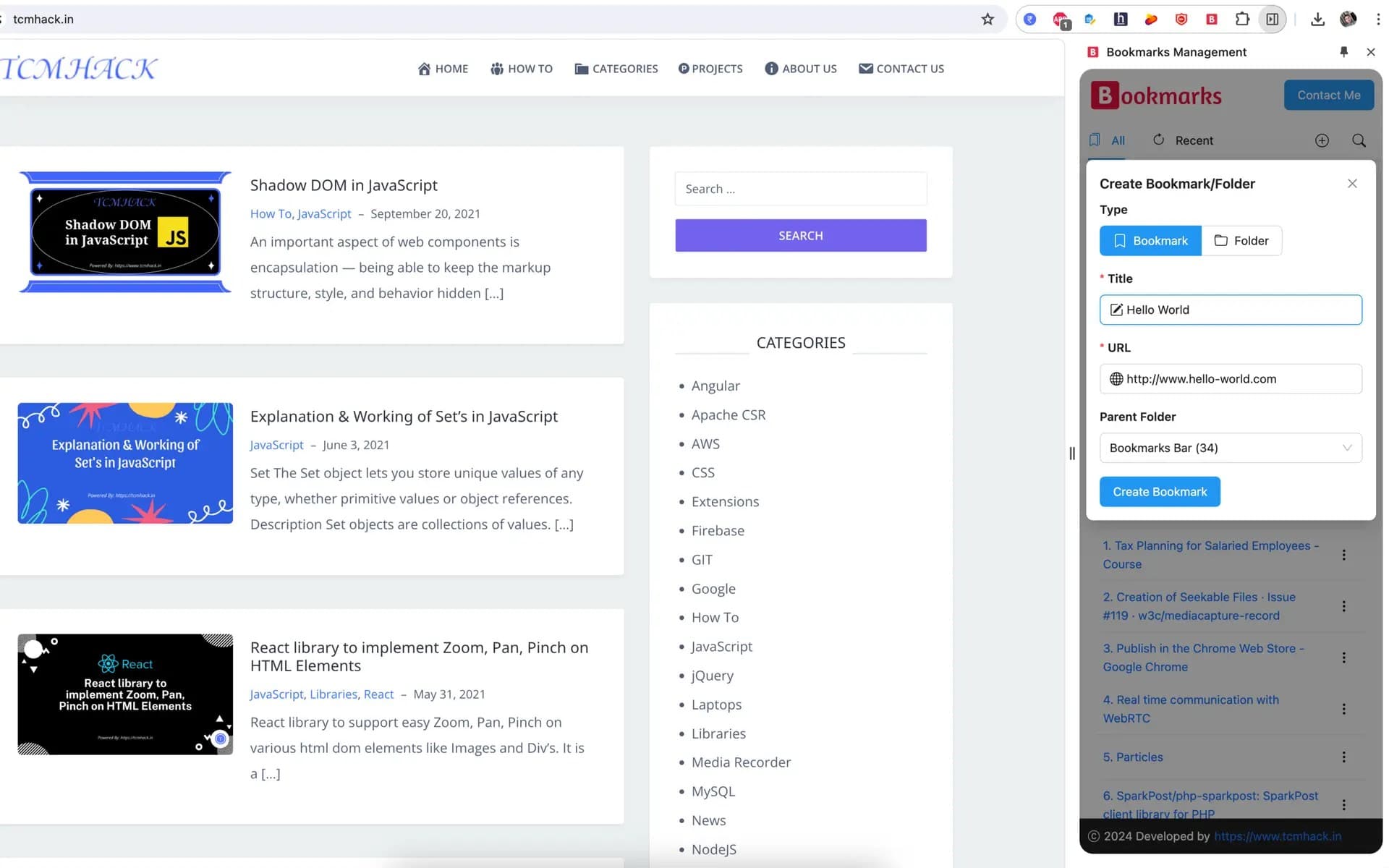Click the red shield extension icon

pos(1181,20)
